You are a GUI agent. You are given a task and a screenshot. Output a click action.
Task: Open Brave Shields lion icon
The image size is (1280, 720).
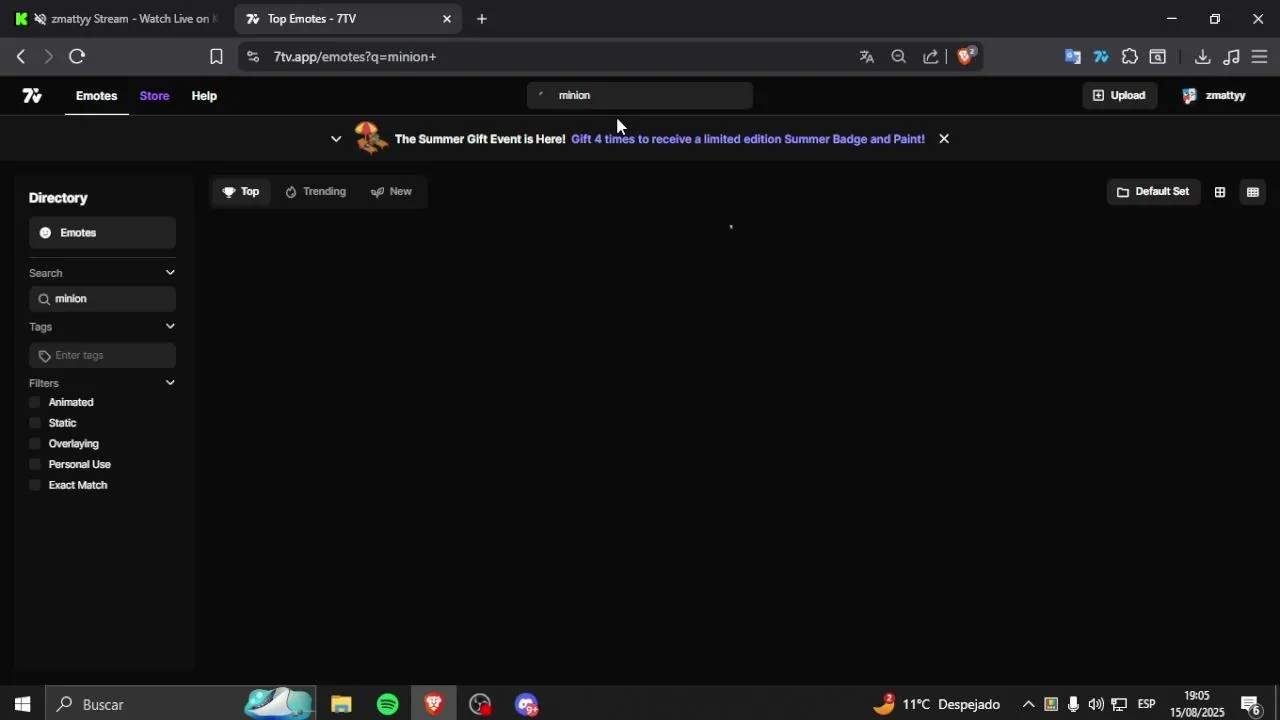pyautogui.click(x=965, y=57)
